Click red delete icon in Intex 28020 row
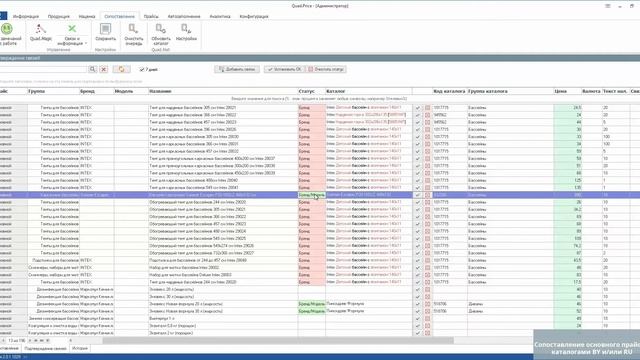Screen dimensions: 640x360 point(427,282)
